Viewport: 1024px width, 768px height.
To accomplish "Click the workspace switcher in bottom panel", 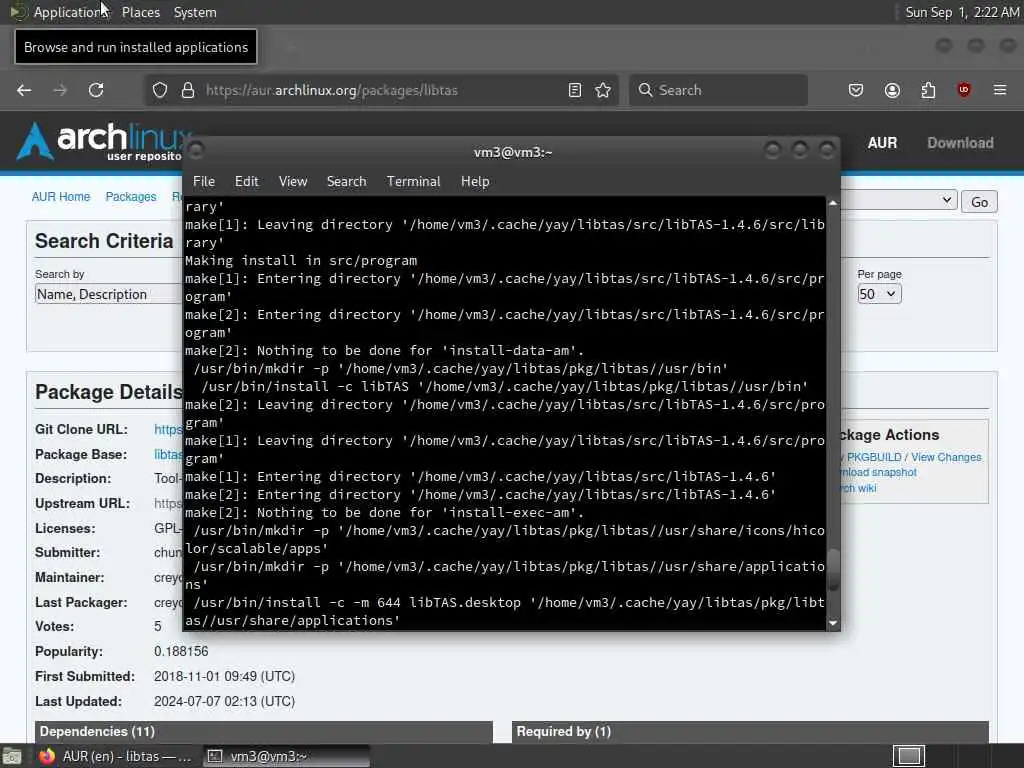I will click(908, 756).
